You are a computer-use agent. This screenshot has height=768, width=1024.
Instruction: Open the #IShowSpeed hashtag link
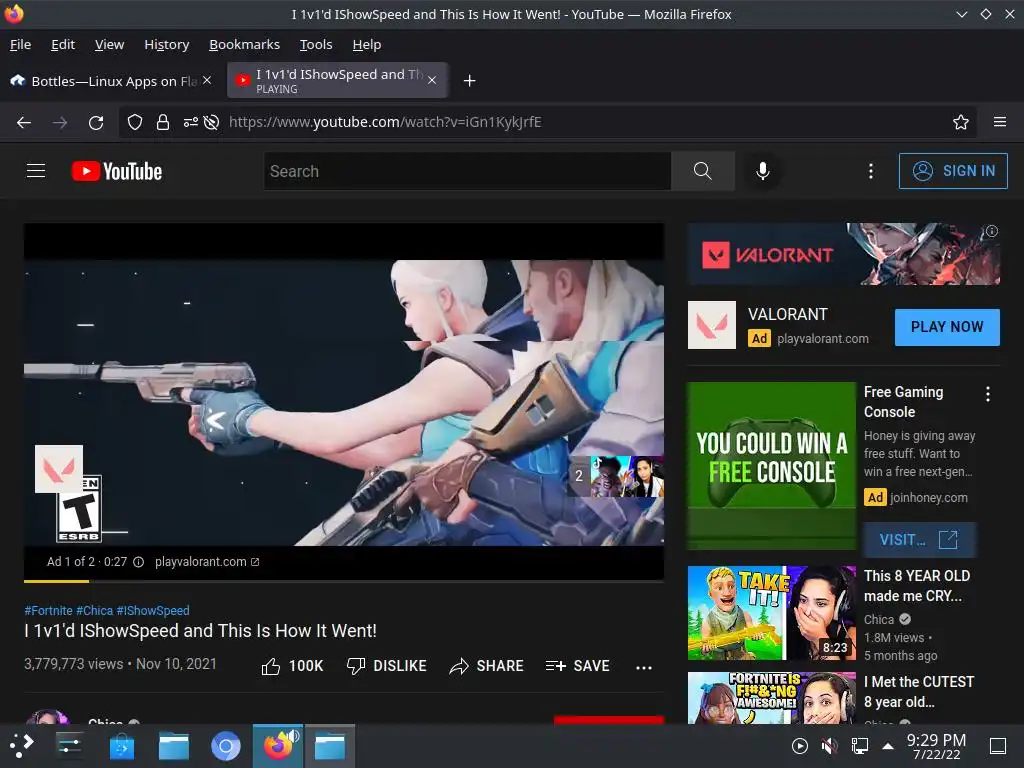point(153,611)
